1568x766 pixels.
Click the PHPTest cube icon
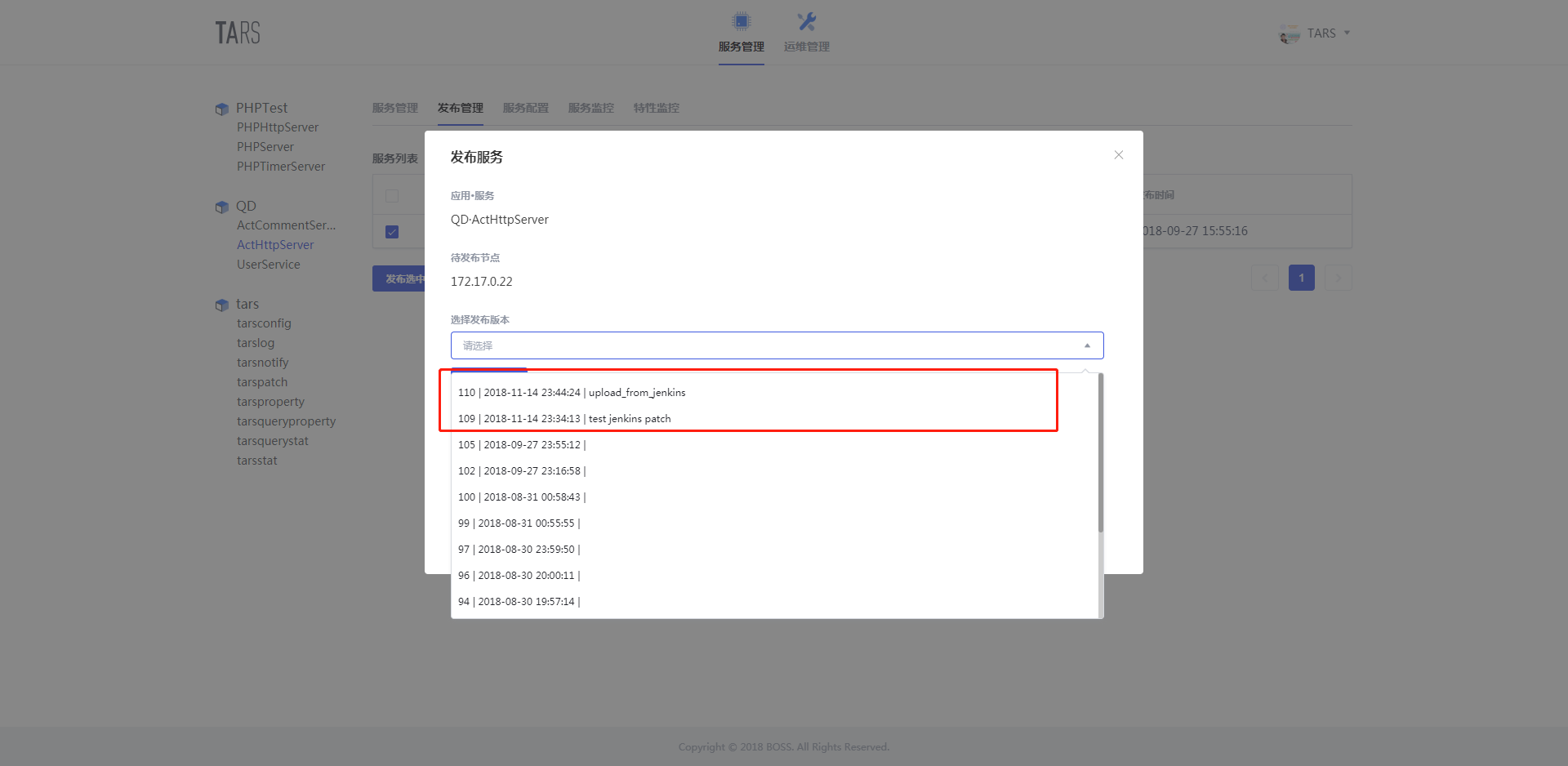tap(222, 109)
